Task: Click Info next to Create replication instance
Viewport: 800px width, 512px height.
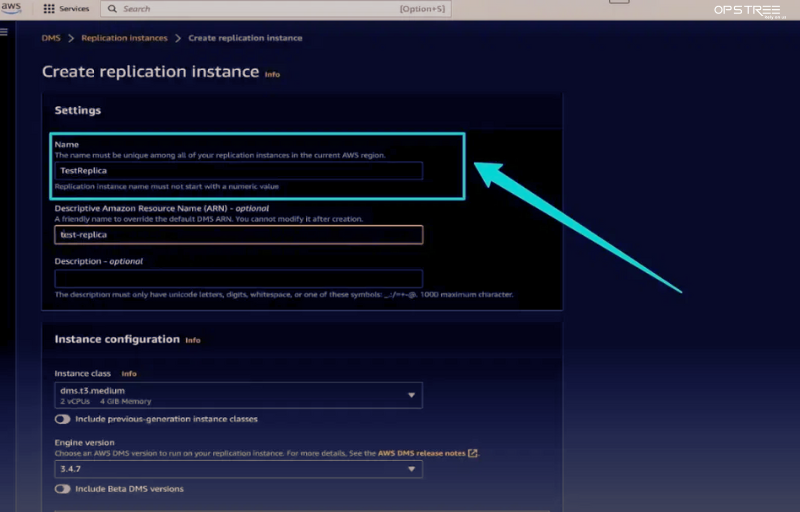Action: pyautogui.click(x=272, y=74)
